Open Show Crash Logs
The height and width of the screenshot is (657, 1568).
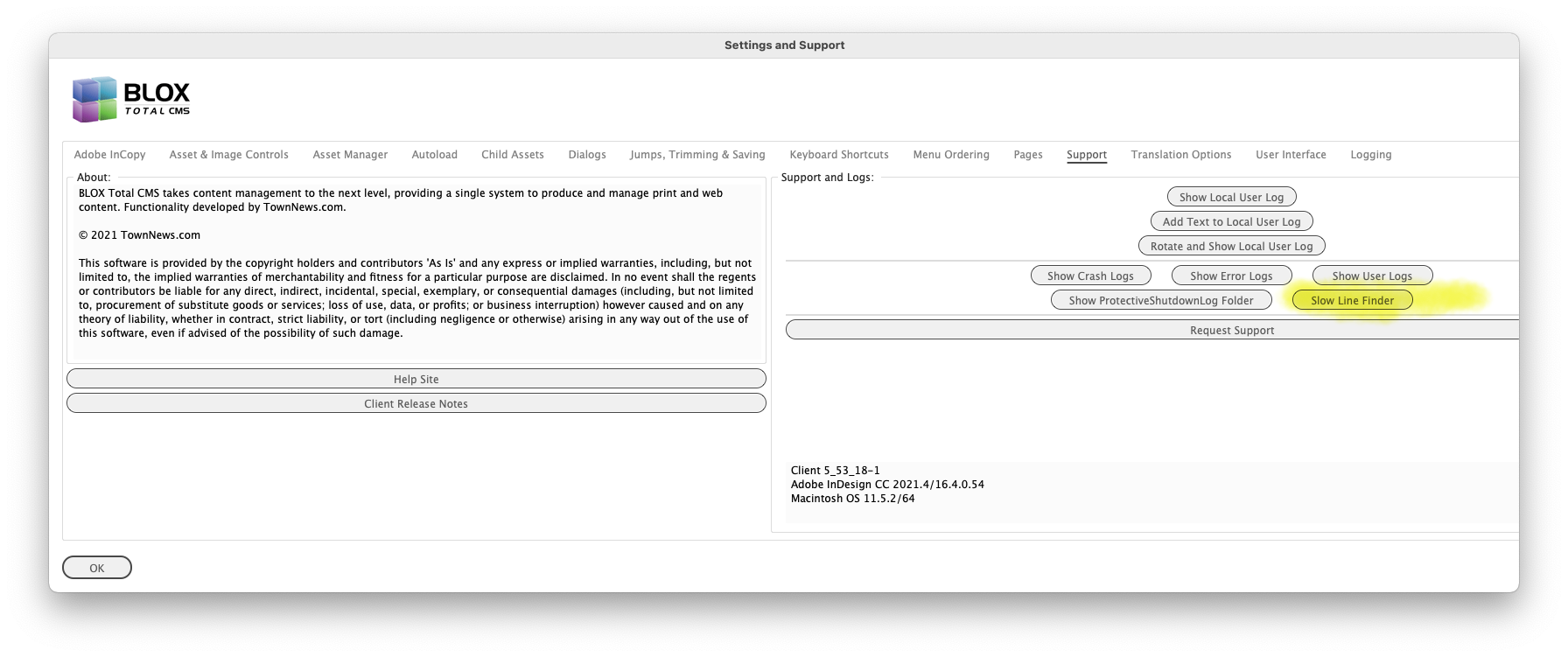coord(1090,276)
